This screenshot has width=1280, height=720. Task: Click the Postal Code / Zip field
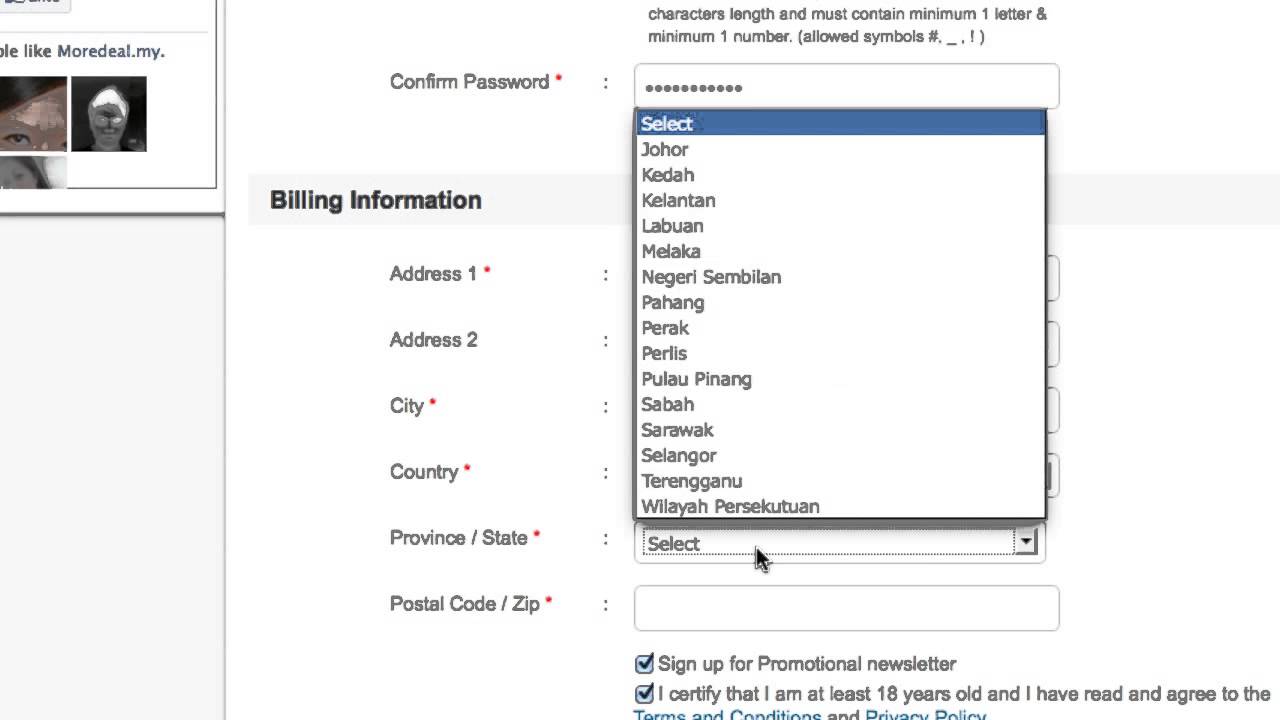point(846,608)
